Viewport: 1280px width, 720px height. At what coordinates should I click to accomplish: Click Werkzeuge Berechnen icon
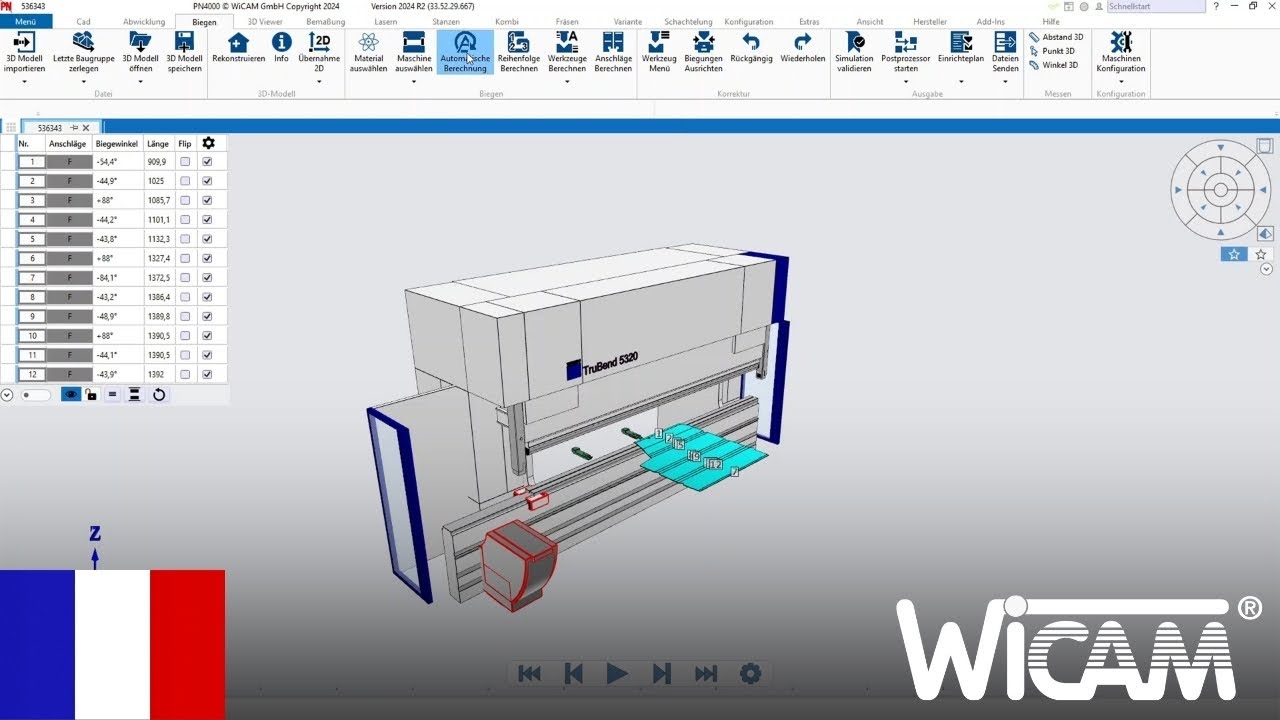point(567,42)
